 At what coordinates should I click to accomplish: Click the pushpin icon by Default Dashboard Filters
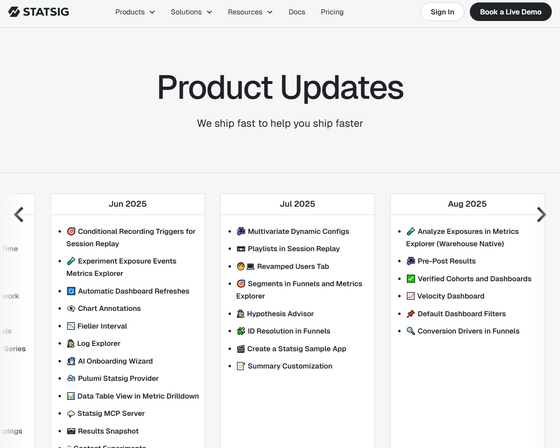(x=411, y=314)
